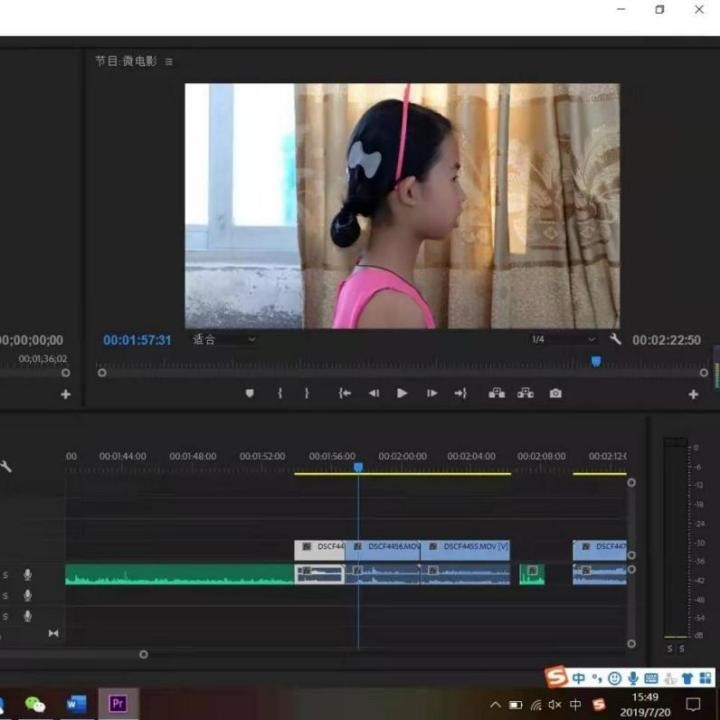Viewport: 720px width, 720px height.
Task: Open the emoji panel on the Sogou toolbar
Action: click(x=614, y=678)
